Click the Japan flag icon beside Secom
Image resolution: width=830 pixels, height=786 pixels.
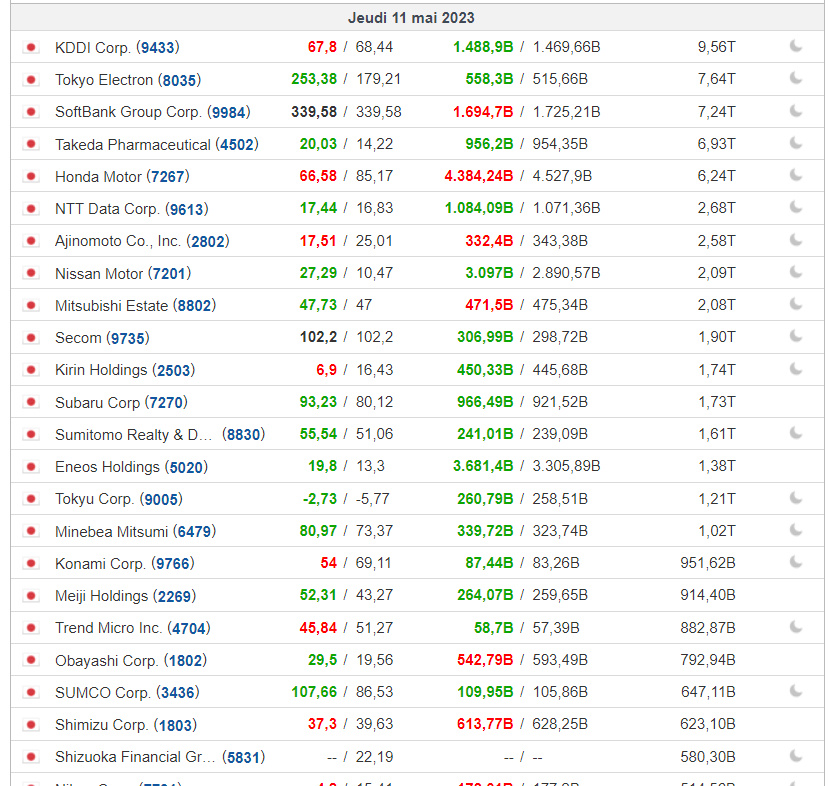click(31, 338)
